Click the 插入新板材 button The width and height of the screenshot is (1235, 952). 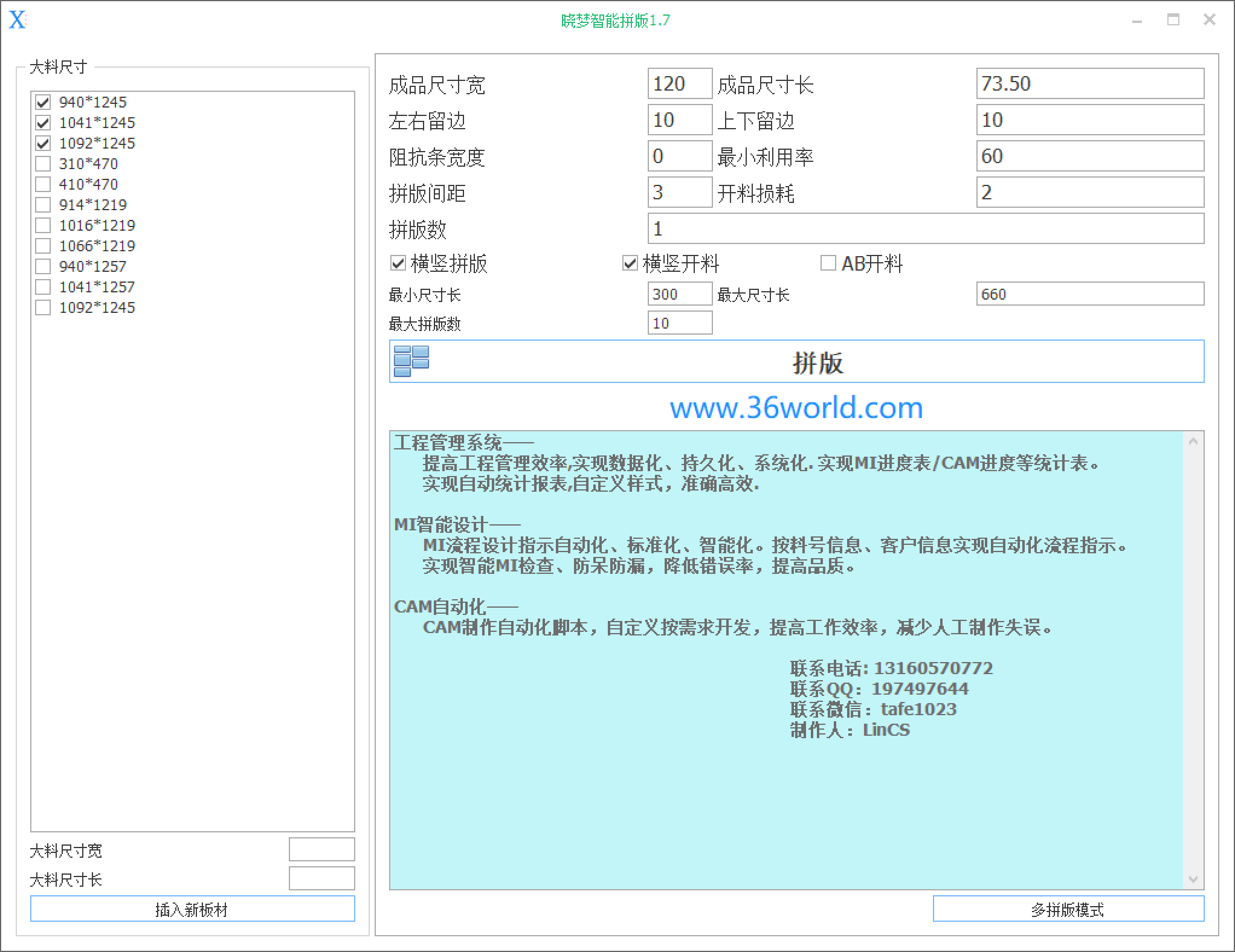click(192, 909)
